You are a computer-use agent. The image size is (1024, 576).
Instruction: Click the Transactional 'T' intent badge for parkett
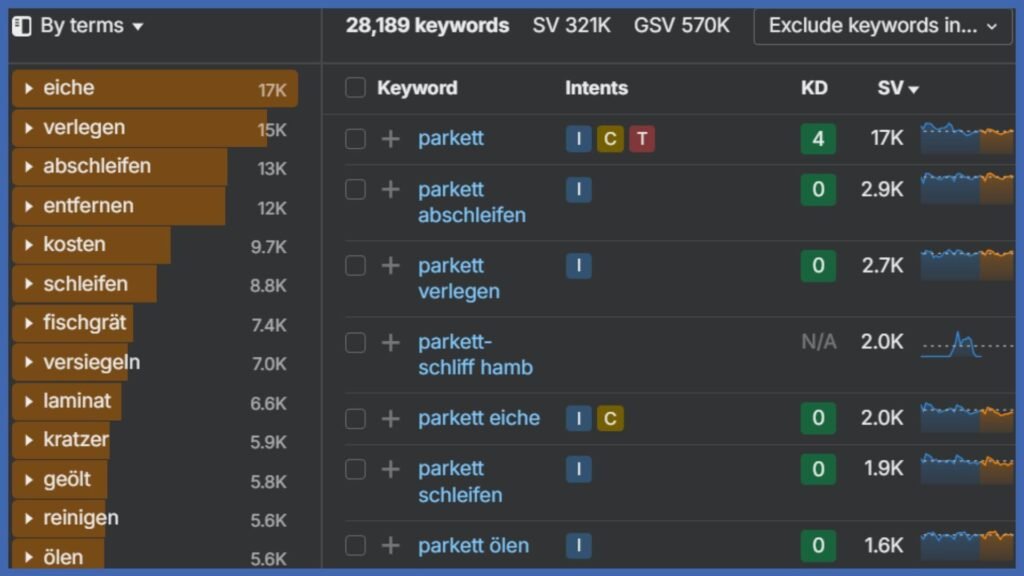642,139
